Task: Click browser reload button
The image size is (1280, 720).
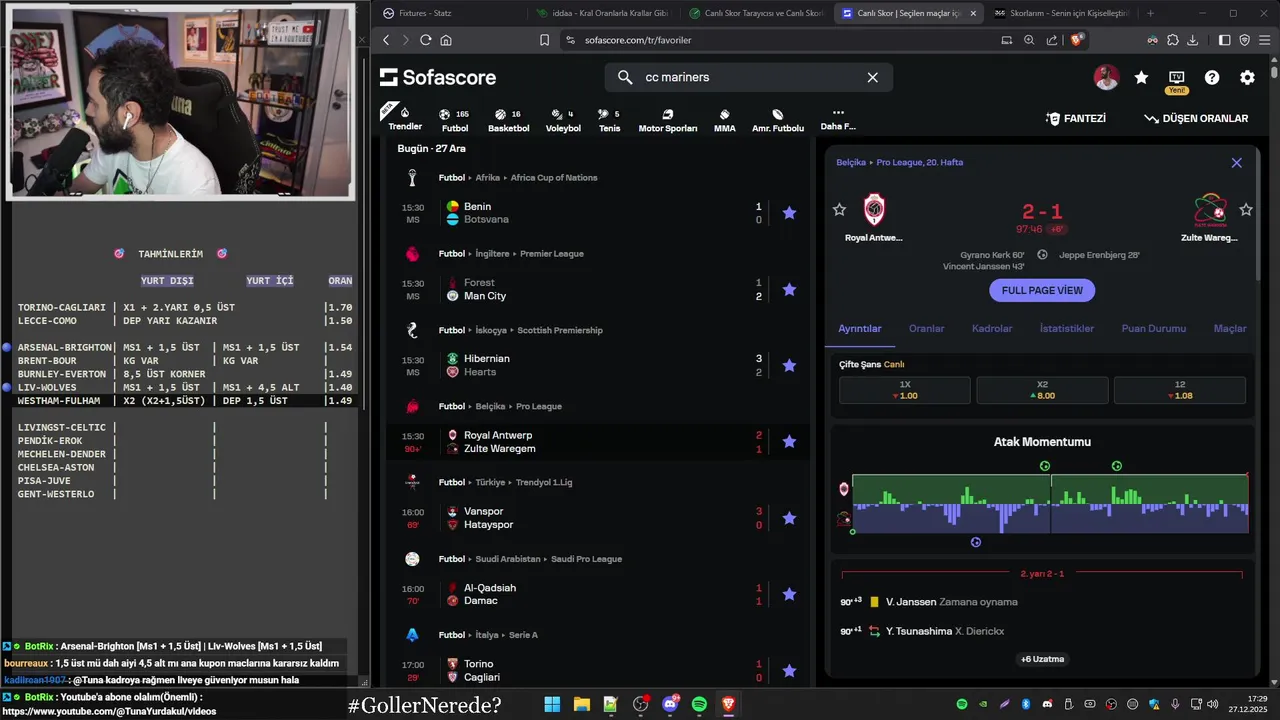Action: [425, 40]
